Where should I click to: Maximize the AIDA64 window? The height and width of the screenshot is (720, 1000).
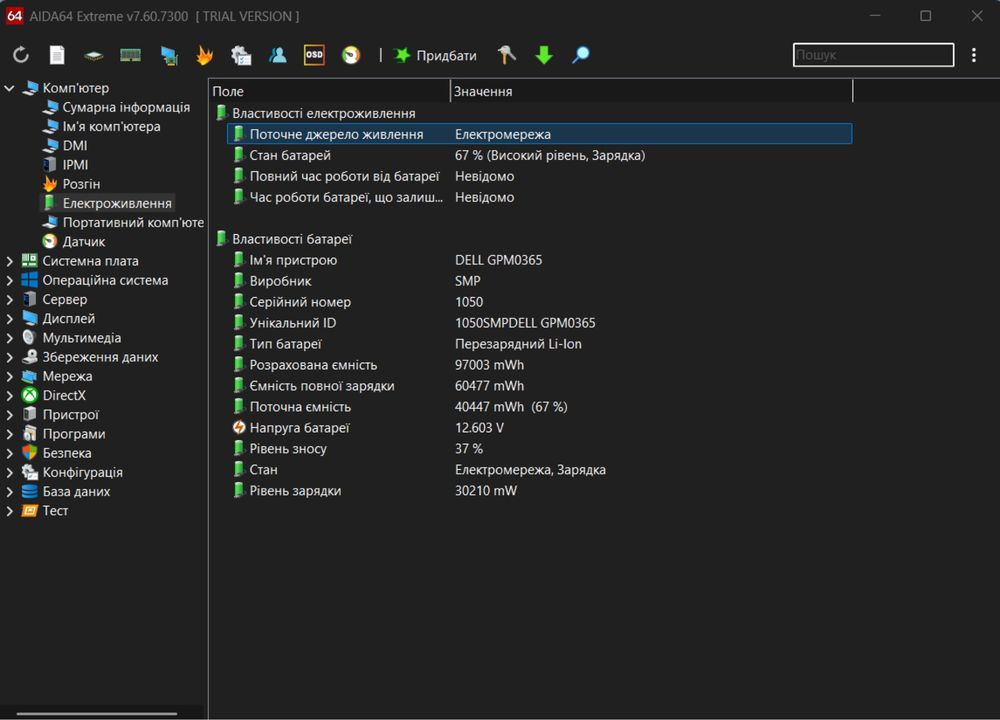pos(925,16)
